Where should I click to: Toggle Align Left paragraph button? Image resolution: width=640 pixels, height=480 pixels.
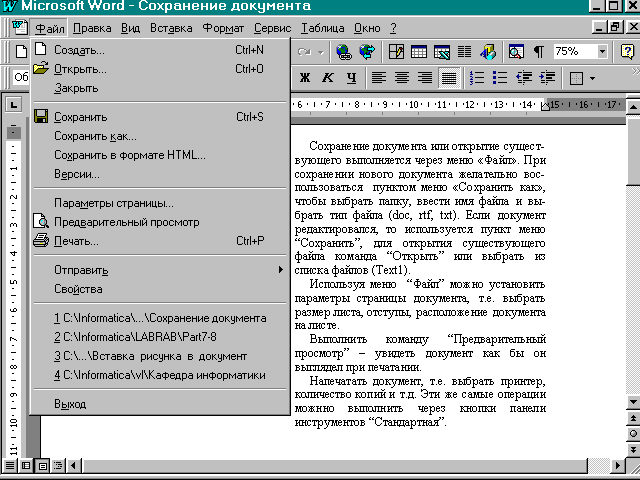[379, 78]
